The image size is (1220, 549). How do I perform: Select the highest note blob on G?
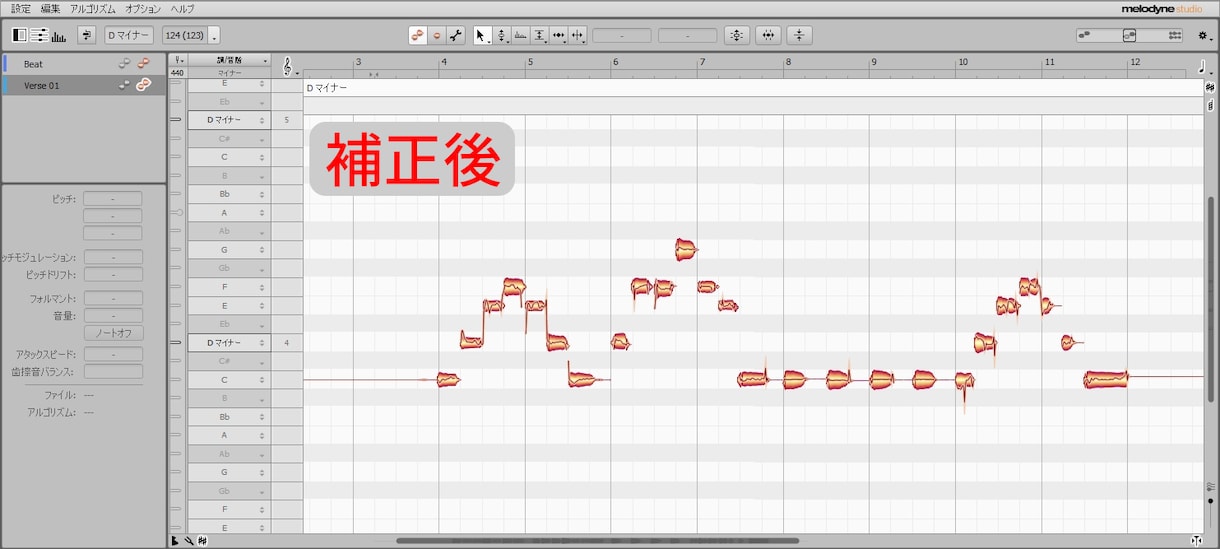coord(685,249)
